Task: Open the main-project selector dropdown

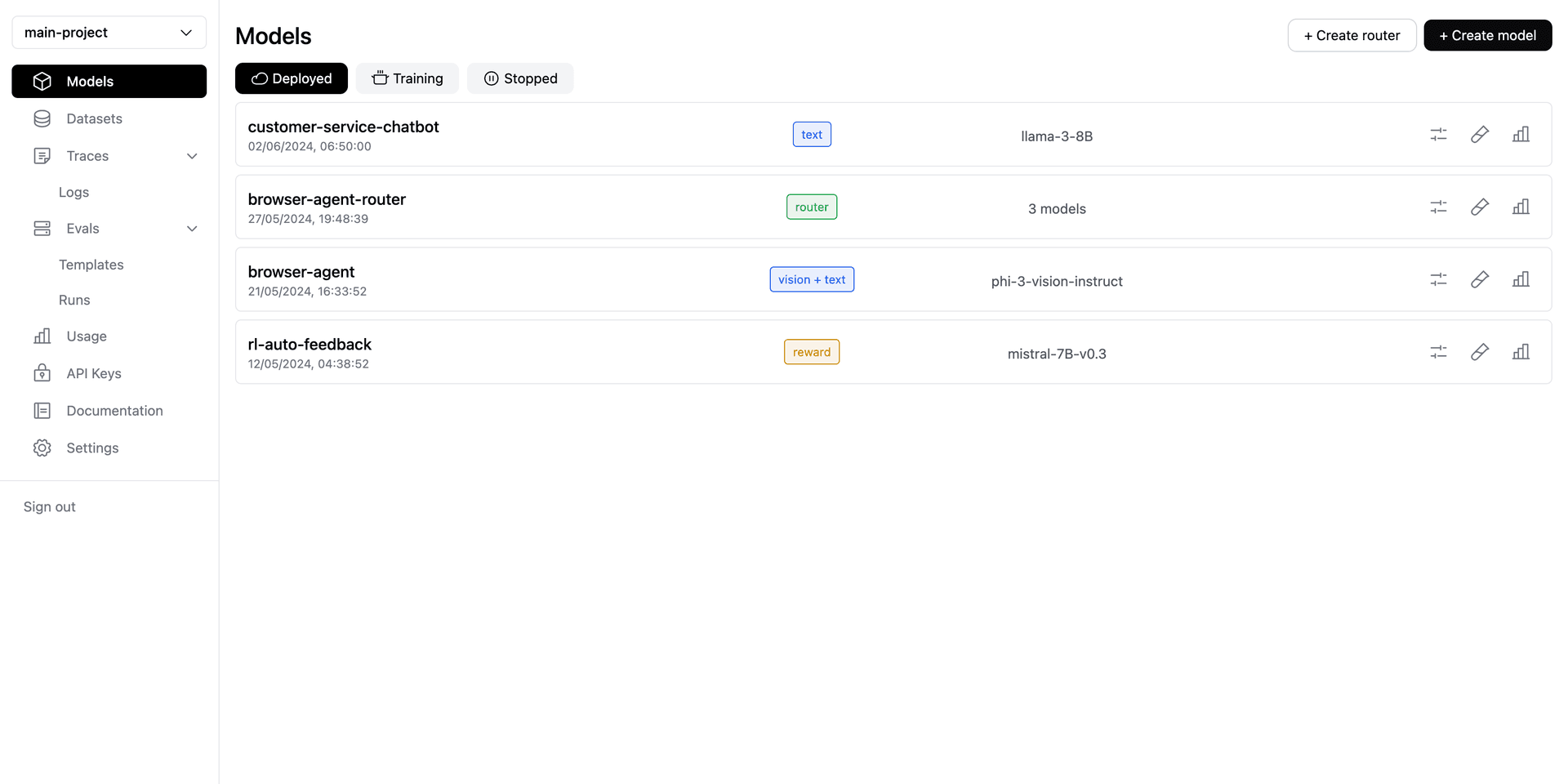Action: pos(109,33)
